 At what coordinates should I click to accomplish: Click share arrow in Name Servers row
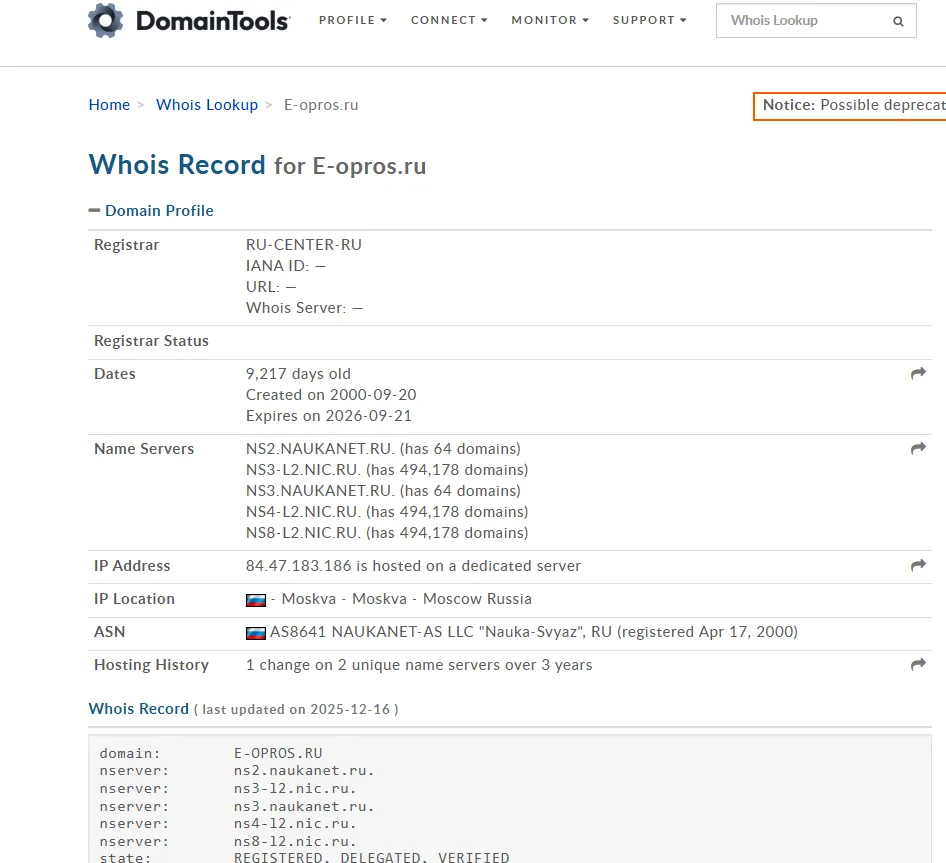918,448
